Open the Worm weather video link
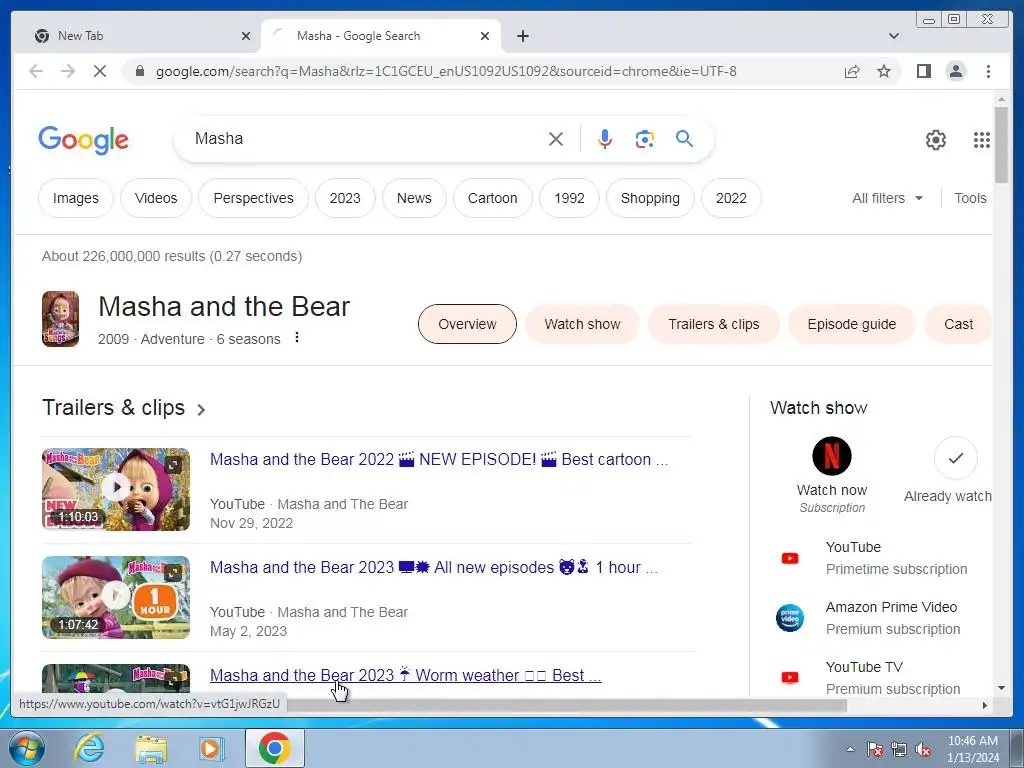Viewport: 1024px width, 768px height. [x=405, y=675]
